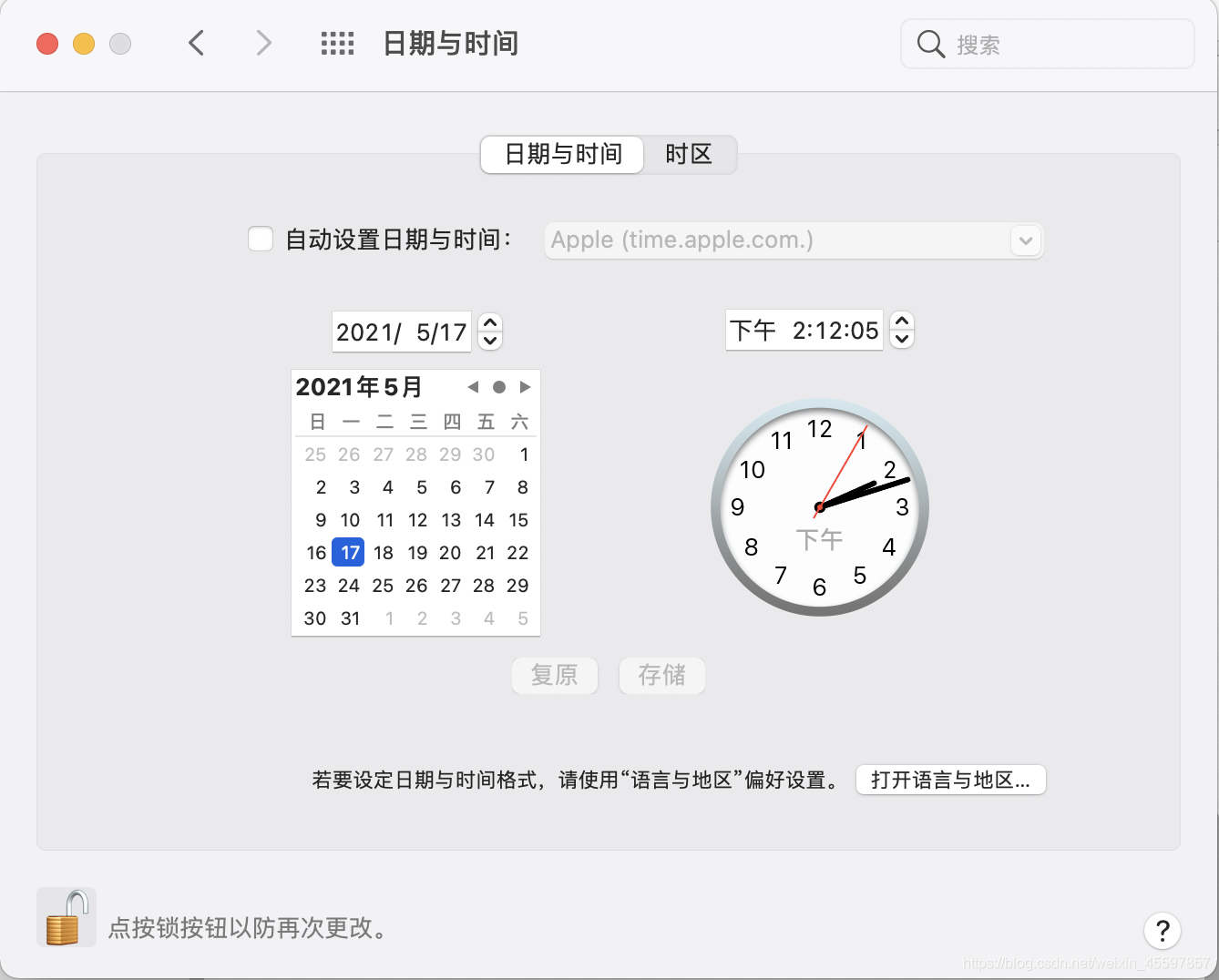
Task: Go forward with the right chevron
Action: coord(264,43)
